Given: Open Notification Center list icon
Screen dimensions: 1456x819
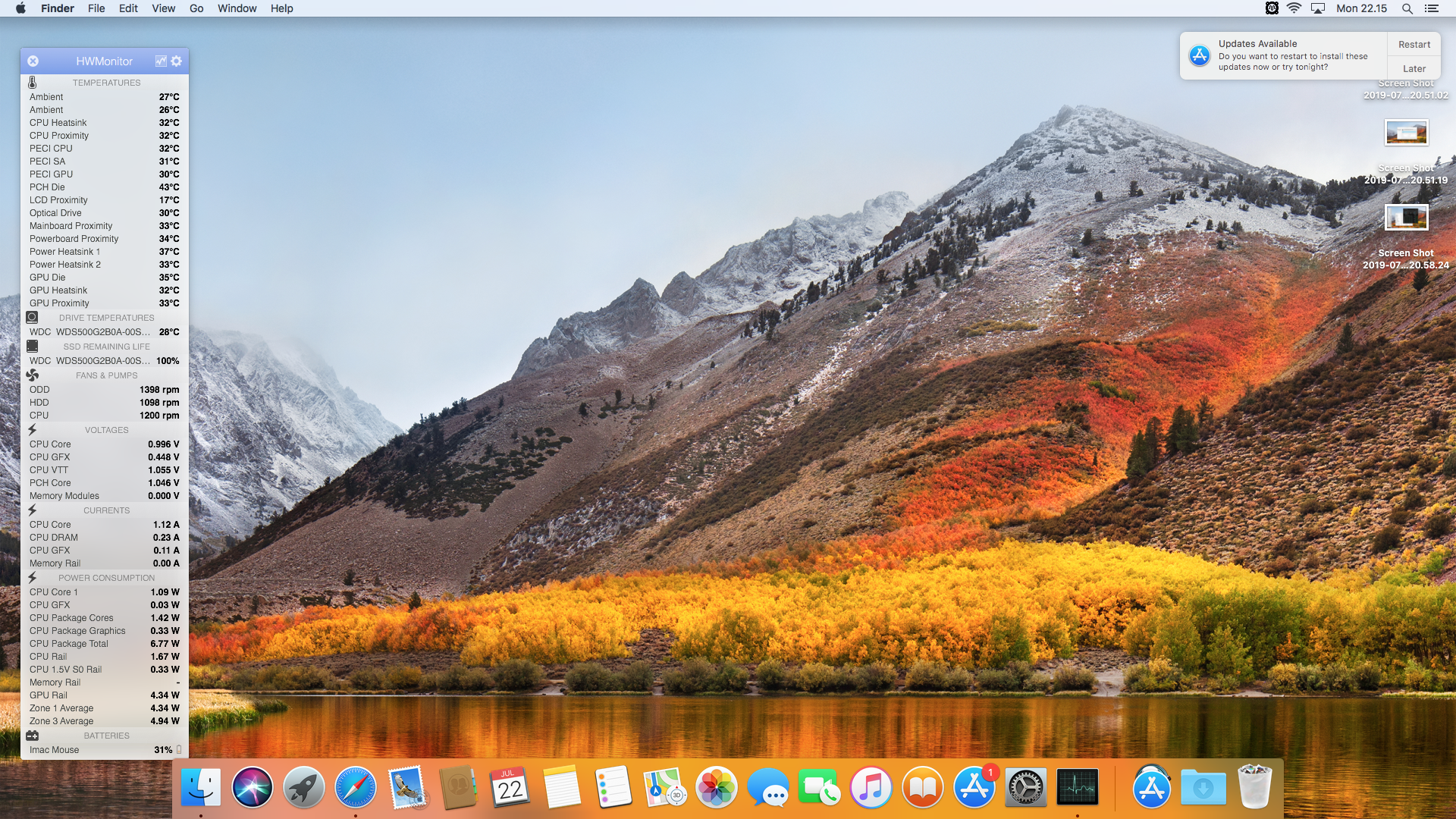Looking at the screenshot, I should [1432, 8].
